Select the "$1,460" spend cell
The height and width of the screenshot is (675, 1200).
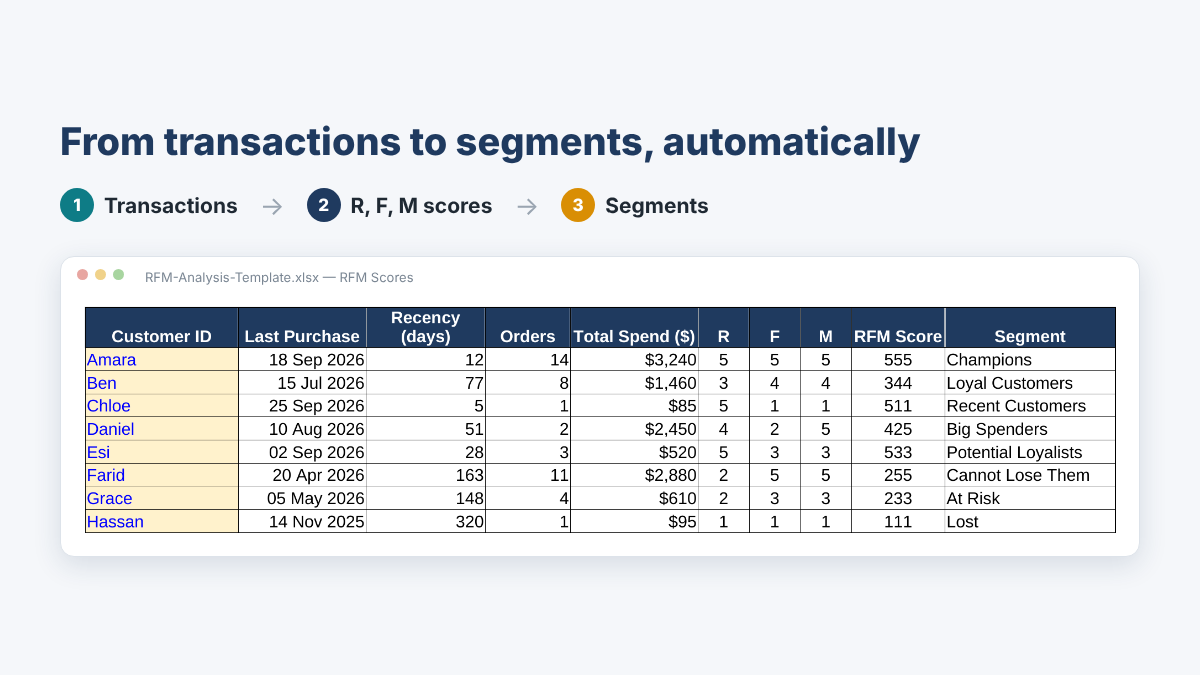[x=634, y=383]
